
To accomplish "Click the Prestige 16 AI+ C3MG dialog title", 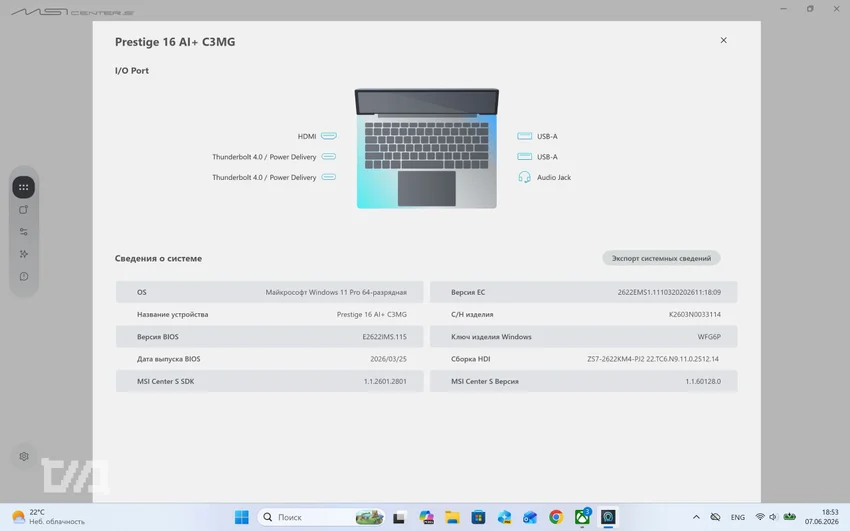I will pyautogui.click(x=175, y=42).
